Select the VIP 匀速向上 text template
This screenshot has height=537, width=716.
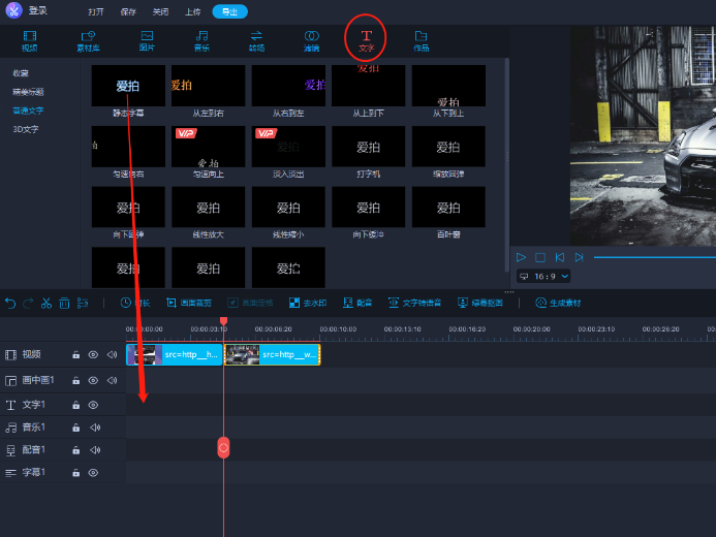coord(208,146)
